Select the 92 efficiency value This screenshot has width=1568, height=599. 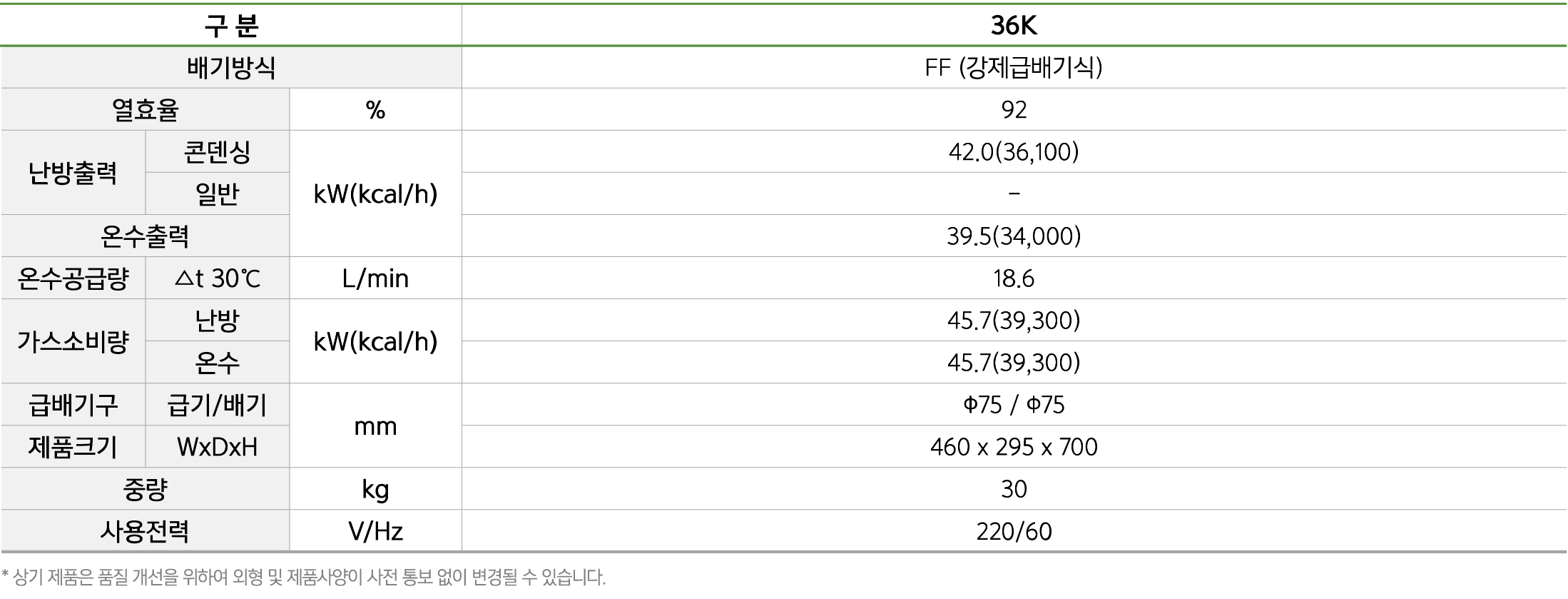(x=1013, y=110)
